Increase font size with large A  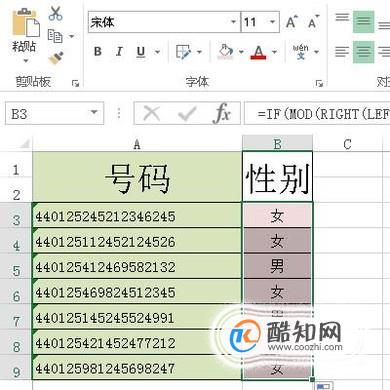291,22
